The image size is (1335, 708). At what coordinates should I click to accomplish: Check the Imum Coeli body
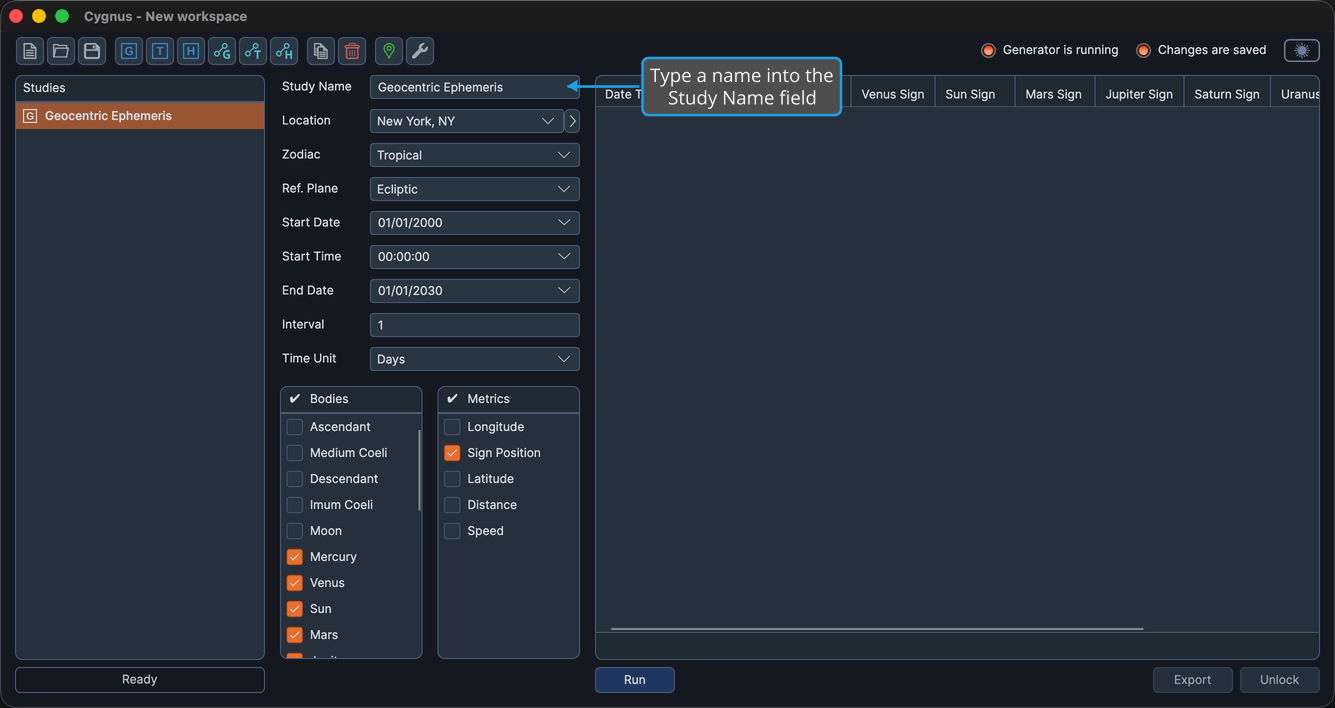click(x=295, y=505)
